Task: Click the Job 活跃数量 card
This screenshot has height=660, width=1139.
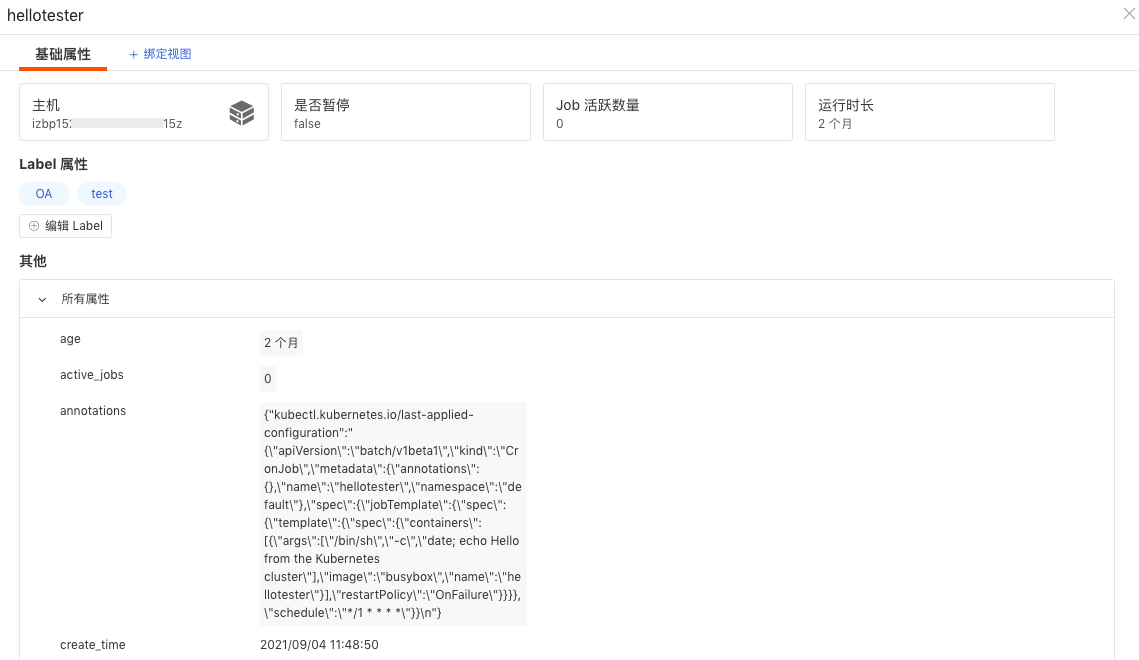Action: [667, 112]
